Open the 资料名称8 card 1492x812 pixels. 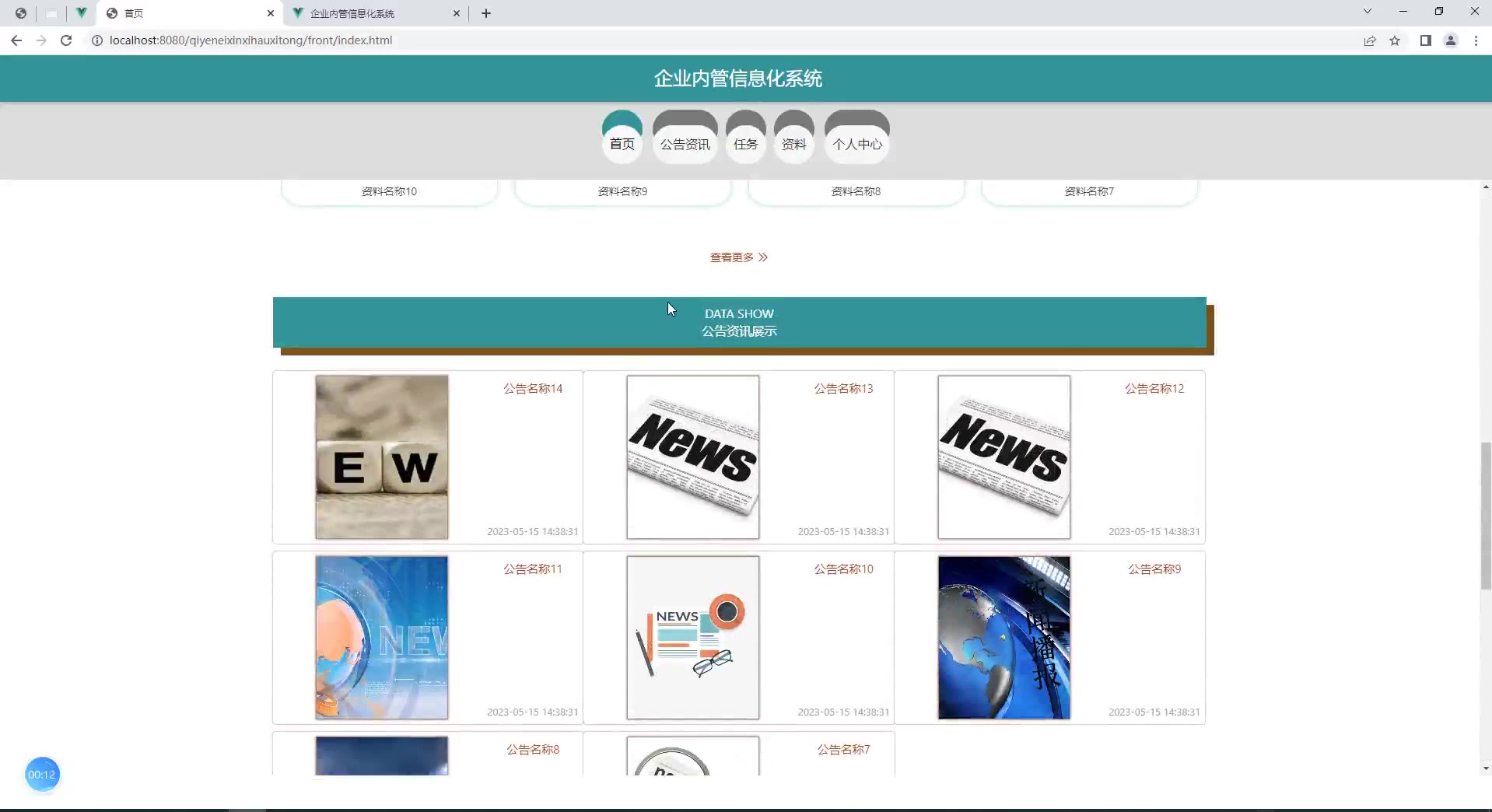pyautogui.click(x=856, y=192)
